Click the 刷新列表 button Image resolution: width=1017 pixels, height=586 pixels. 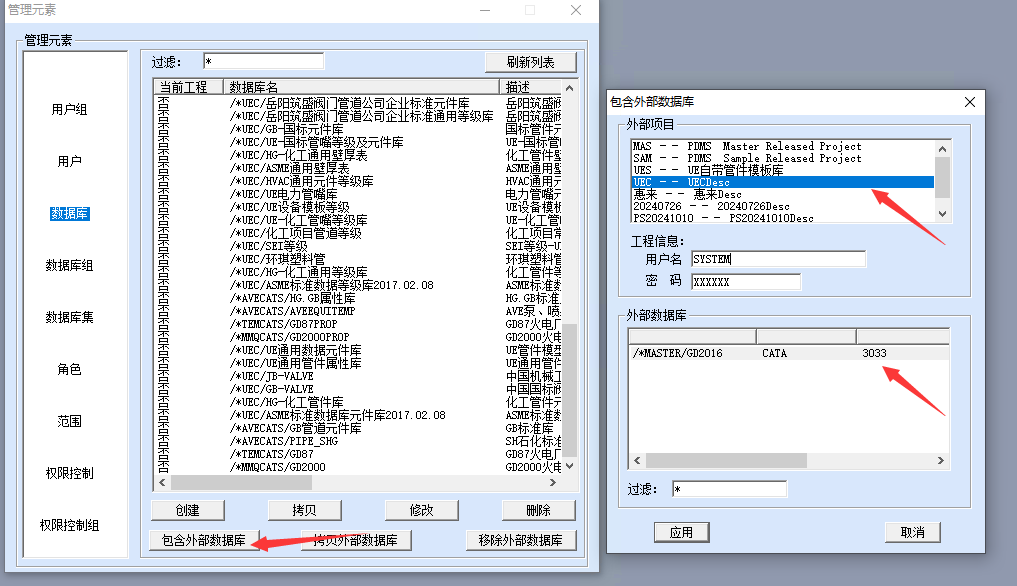pyautogui.click(x=531, y=62)
